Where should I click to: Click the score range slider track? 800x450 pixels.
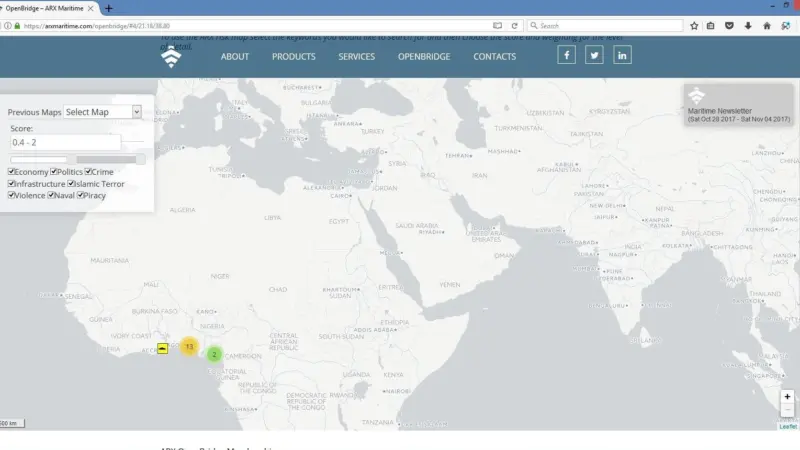(x=78, y=160)
